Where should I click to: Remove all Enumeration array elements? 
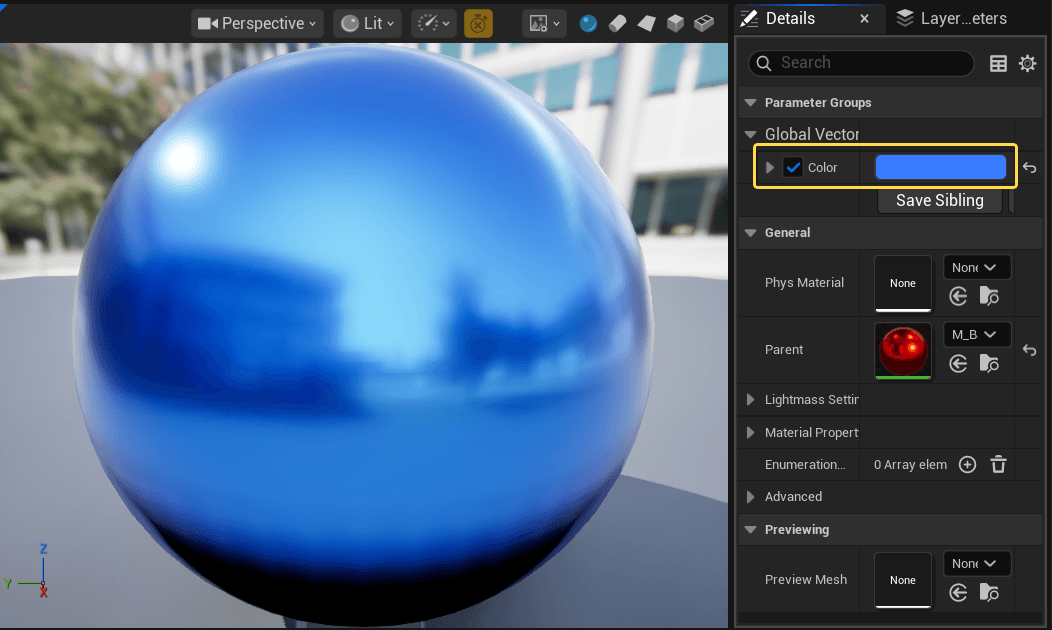[x=998, y=464]
